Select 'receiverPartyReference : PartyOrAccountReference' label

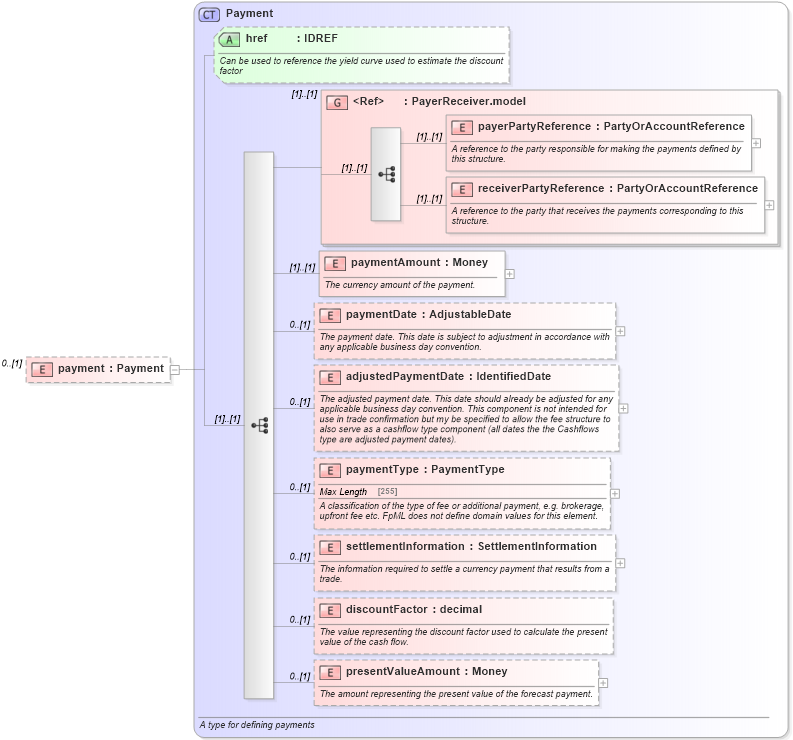(x=618, y=189)
